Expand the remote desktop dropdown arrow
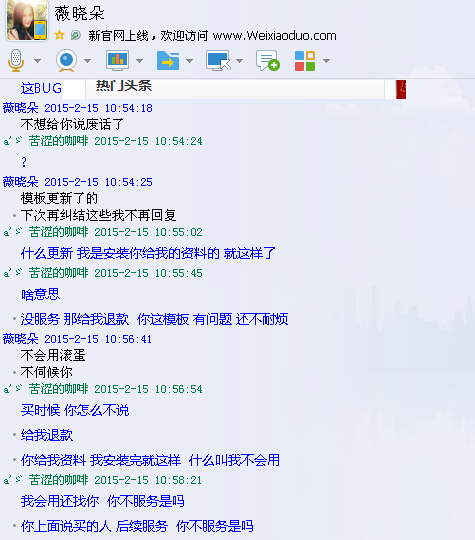Viewport: 475px width, 540px height. pos(239,61)
